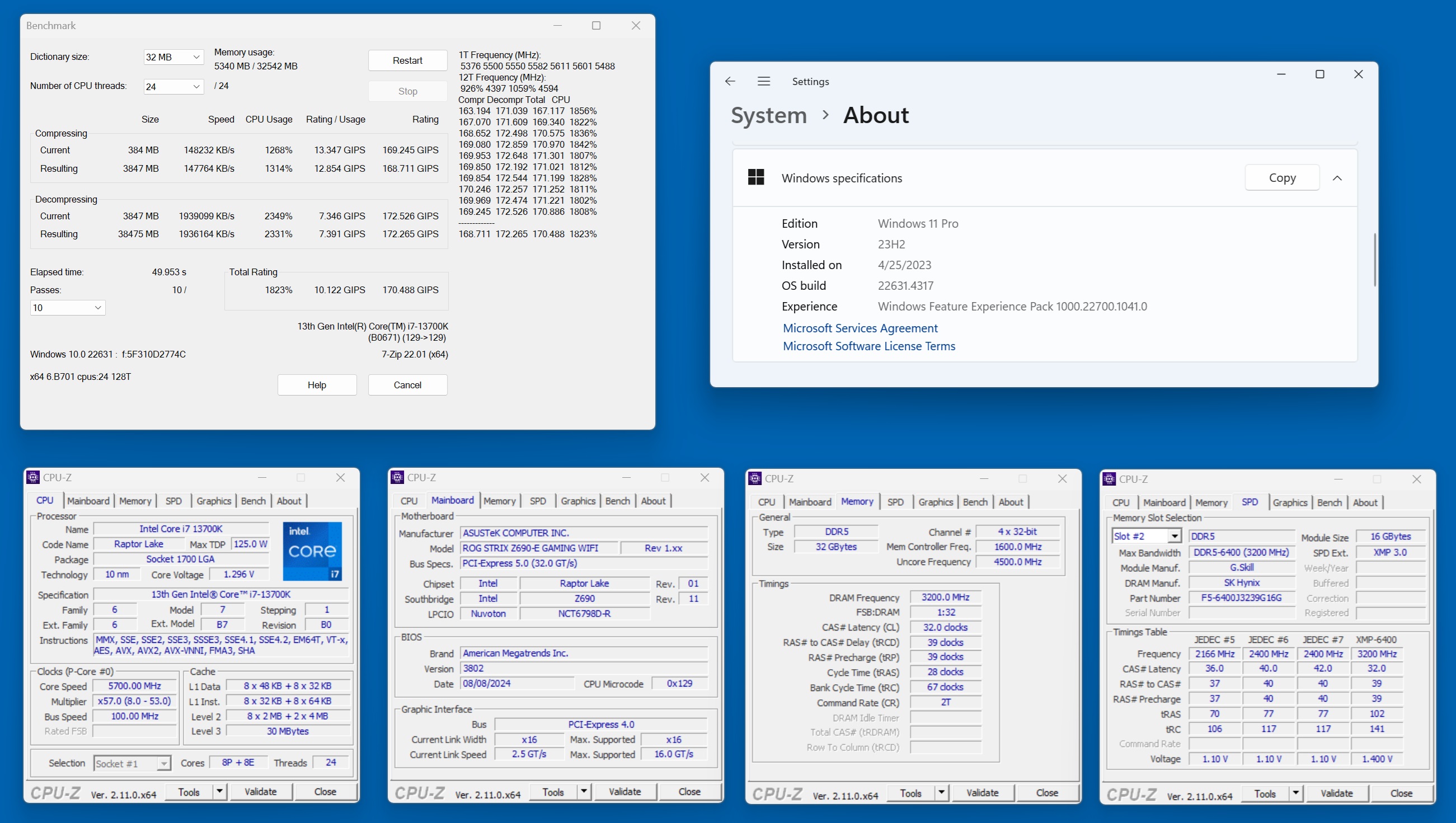Maximize the Benchmark window
The height and width of the screenshot is (823, 1456).
[597, 25]
